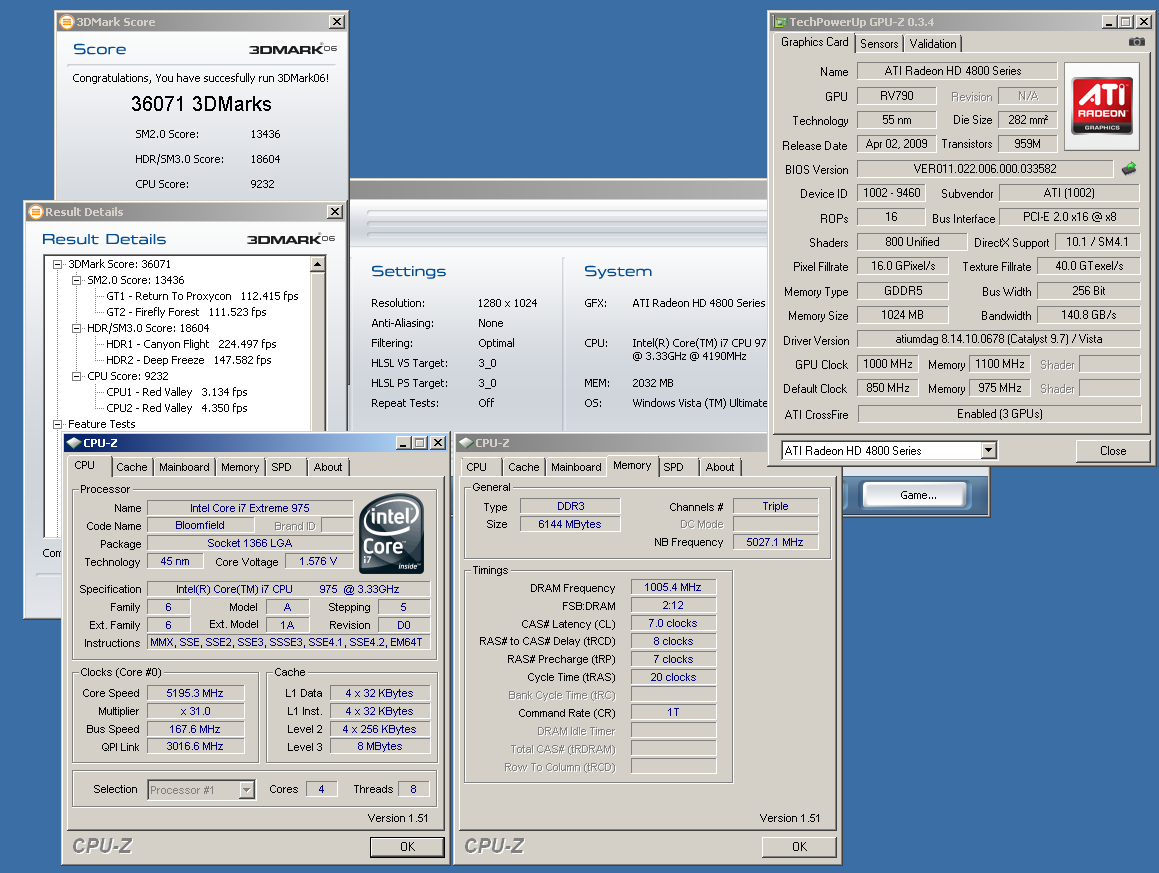Click the GPU-Z BIOS Version field
Image resolution: width=1159 pixels, height=873 pixels.
(x=985, y=169)
